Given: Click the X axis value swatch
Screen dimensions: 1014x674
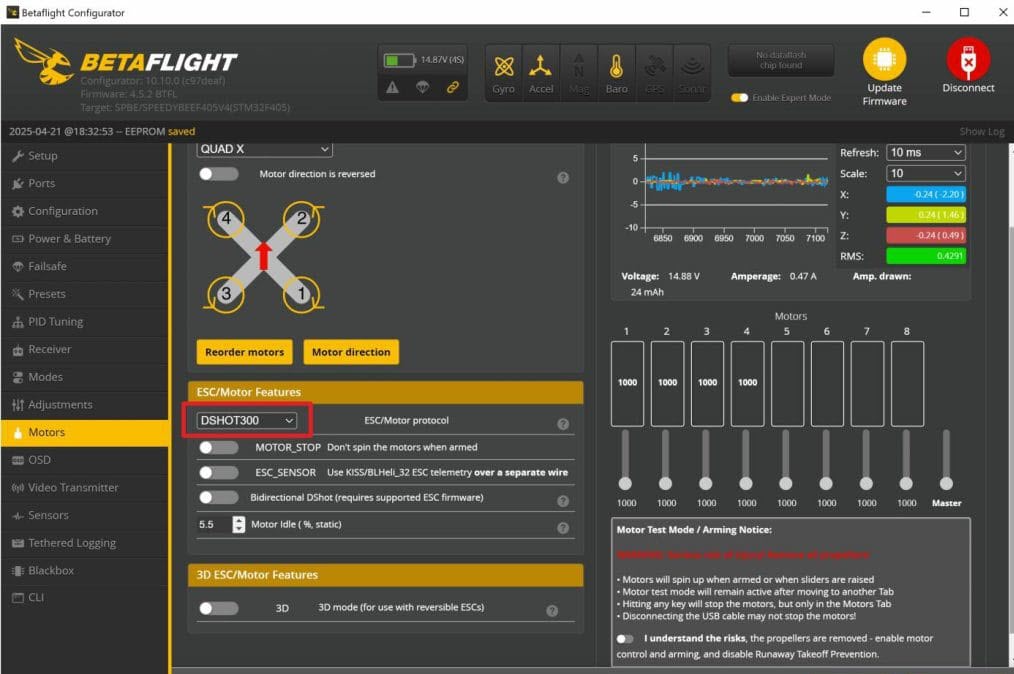Looking at the screenshot, I should click(925, 195).
